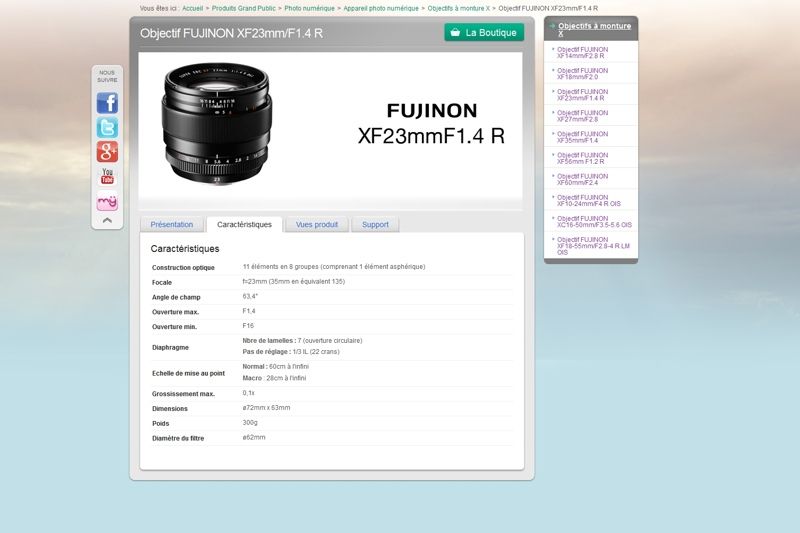Click the value 'ø62mm'
This screenshot has height=533, width=800.
[x=254, y=437]
